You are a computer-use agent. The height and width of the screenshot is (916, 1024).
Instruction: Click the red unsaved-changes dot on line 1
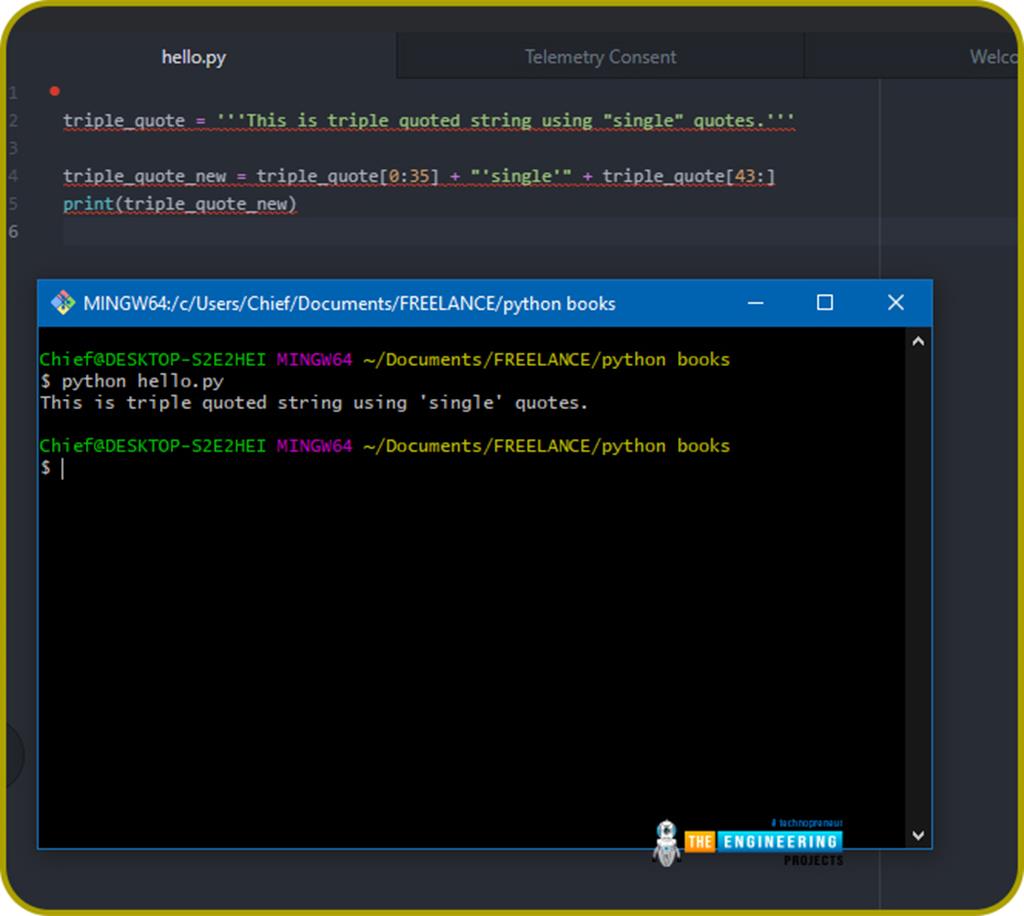[55, 89]
